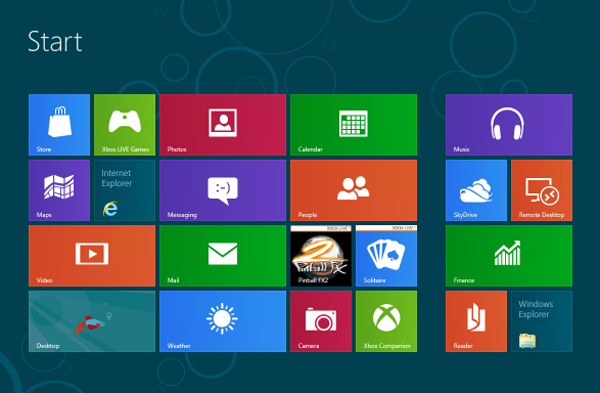Launch Remote Desktop tile
The height and width of the screenshot is (393, 600).
coord(542,190)
